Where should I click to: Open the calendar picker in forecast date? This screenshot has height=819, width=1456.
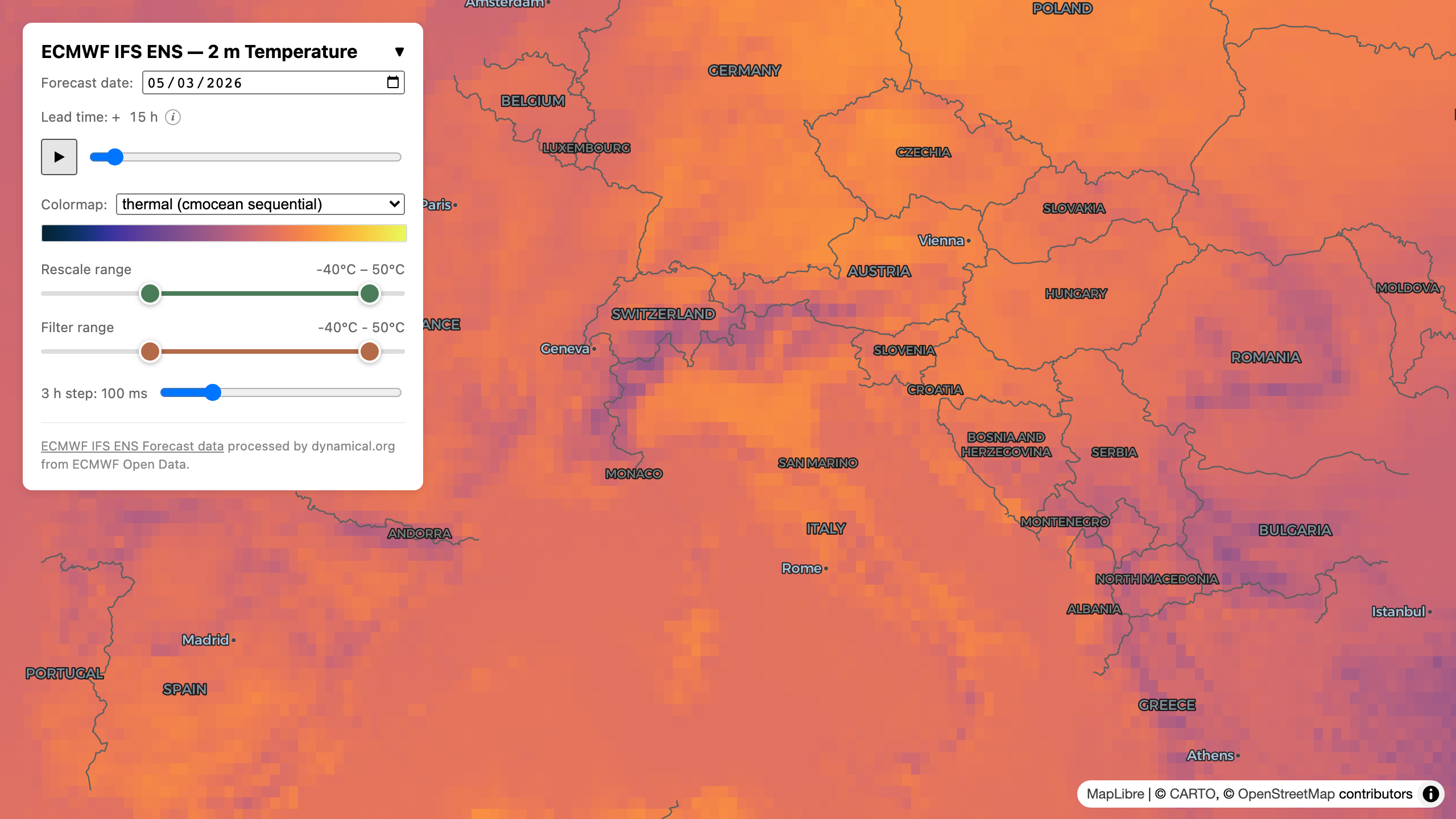[392, 82]
